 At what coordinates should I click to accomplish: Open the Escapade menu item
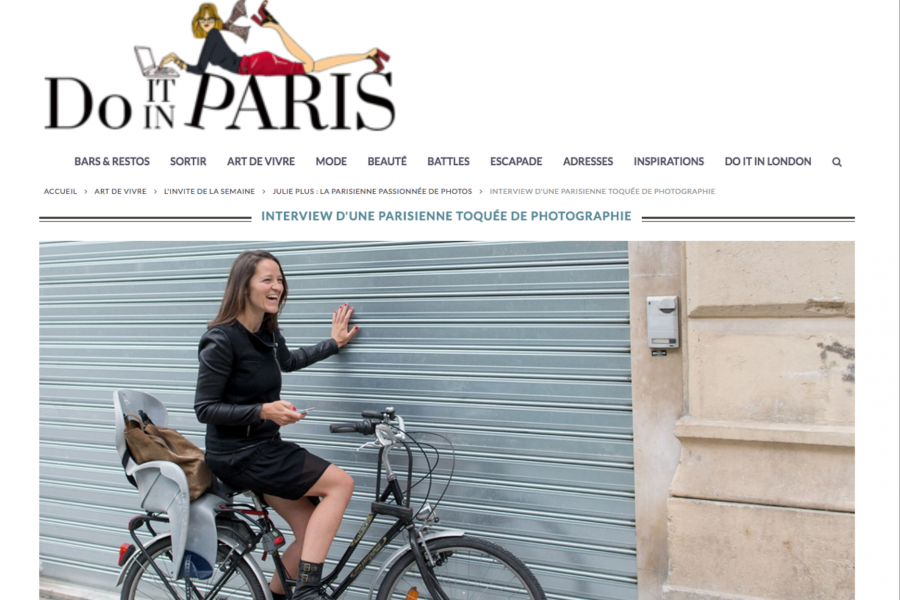coord(516,161)
